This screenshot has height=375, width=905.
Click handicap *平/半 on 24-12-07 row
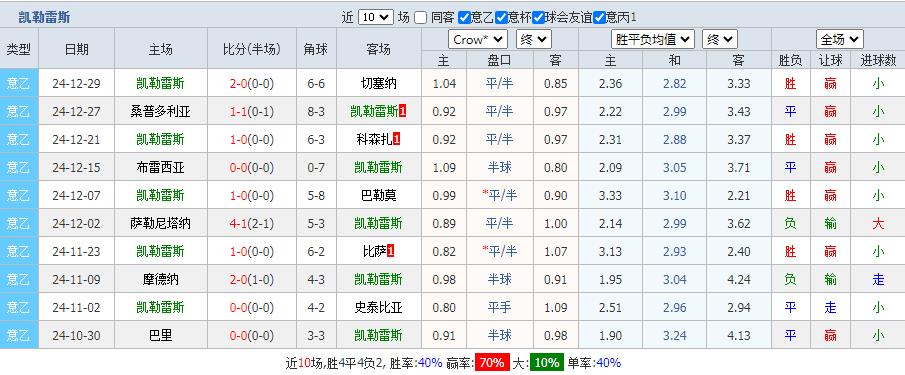pyautogui.click(x=500, y=195)
